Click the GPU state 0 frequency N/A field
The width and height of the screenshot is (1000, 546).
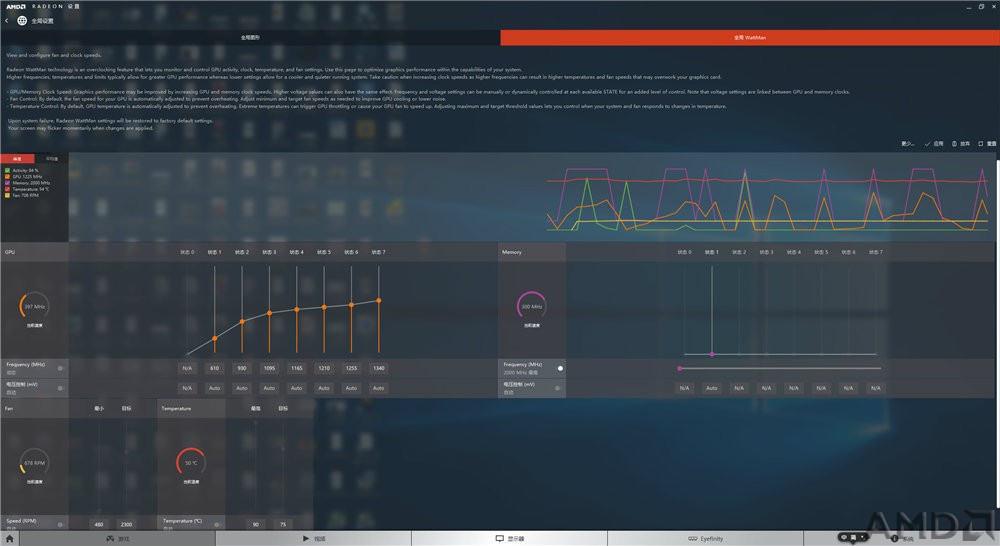click(x=187, y=368)
